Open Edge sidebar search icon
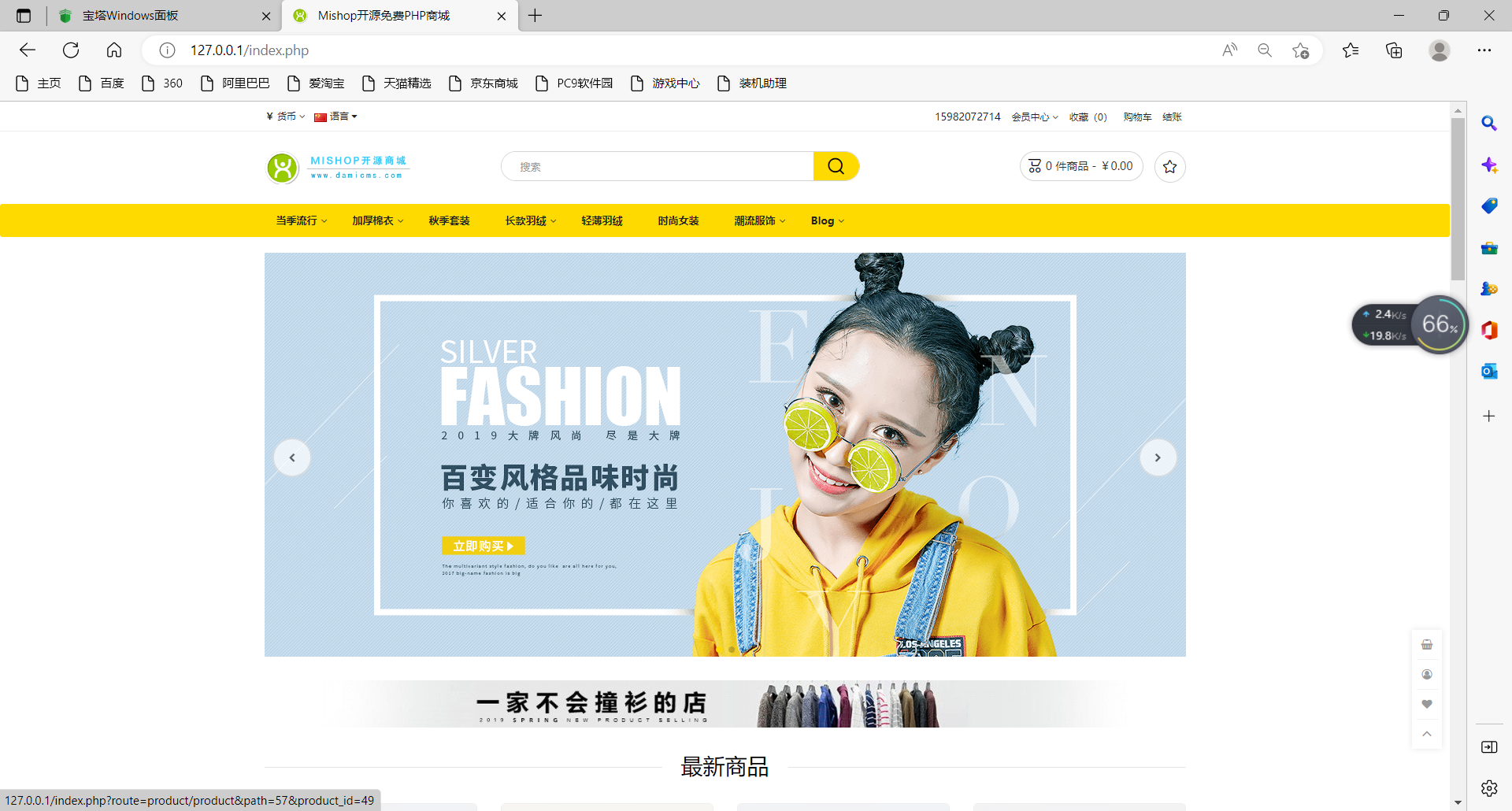The image size is (1512, 811). click(x=1489, y=124)
